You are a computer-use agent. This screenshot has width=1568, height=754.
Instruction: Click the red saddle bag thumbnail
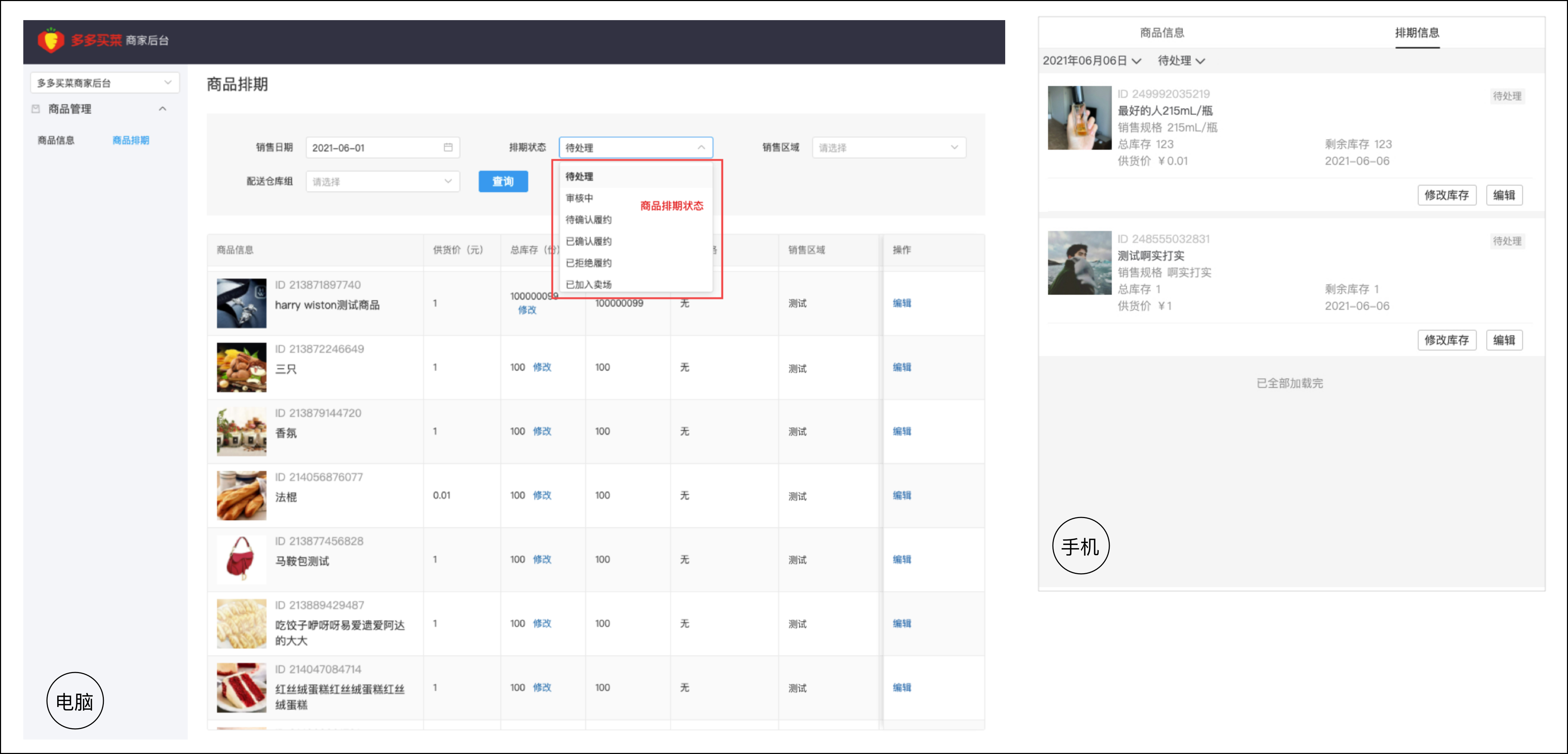coord(242,559)
